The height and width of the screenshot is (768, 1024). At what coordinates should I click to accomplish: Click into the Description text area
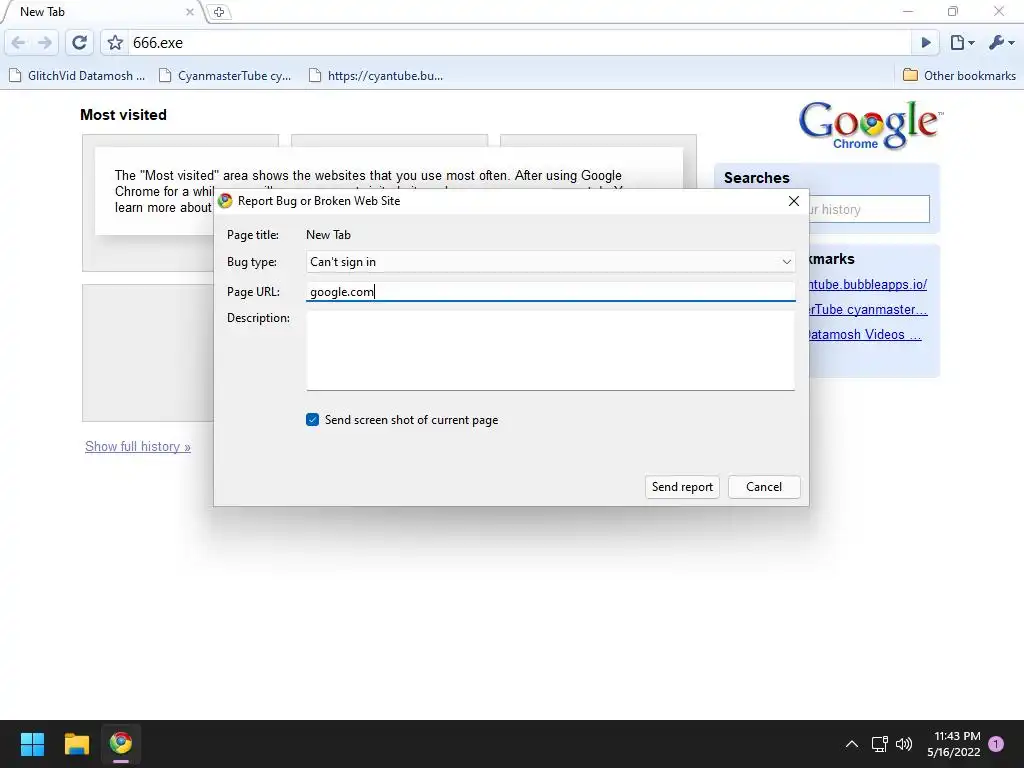(x=551, y=350)
